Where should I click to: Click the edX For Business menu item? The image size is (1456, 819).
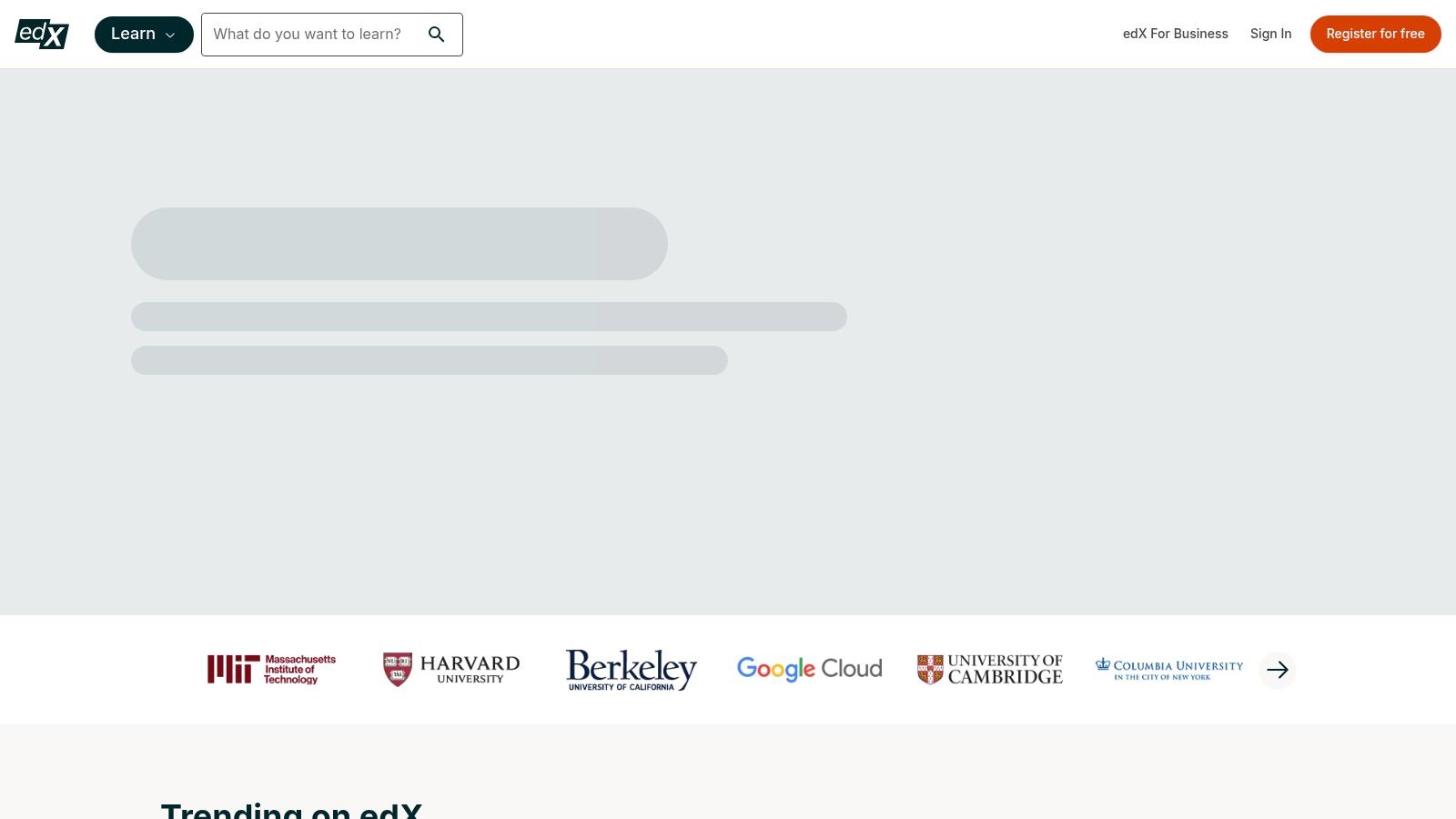click(x=1175, y=34)
